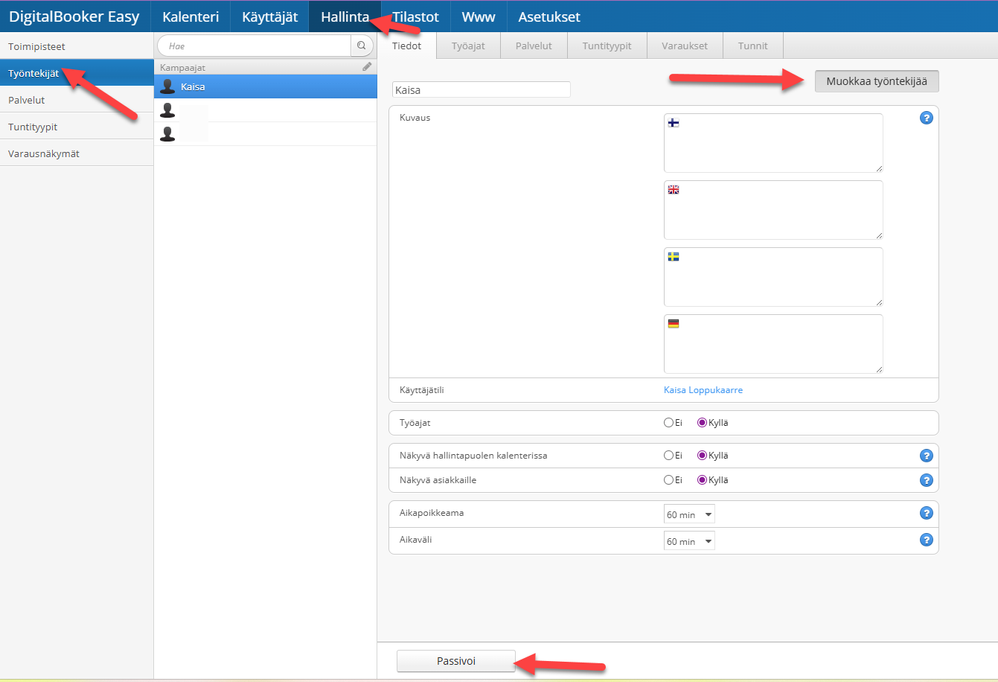
Task: Open the Kaisa Loppukaarre user account link
Action: tap(703, 390)
